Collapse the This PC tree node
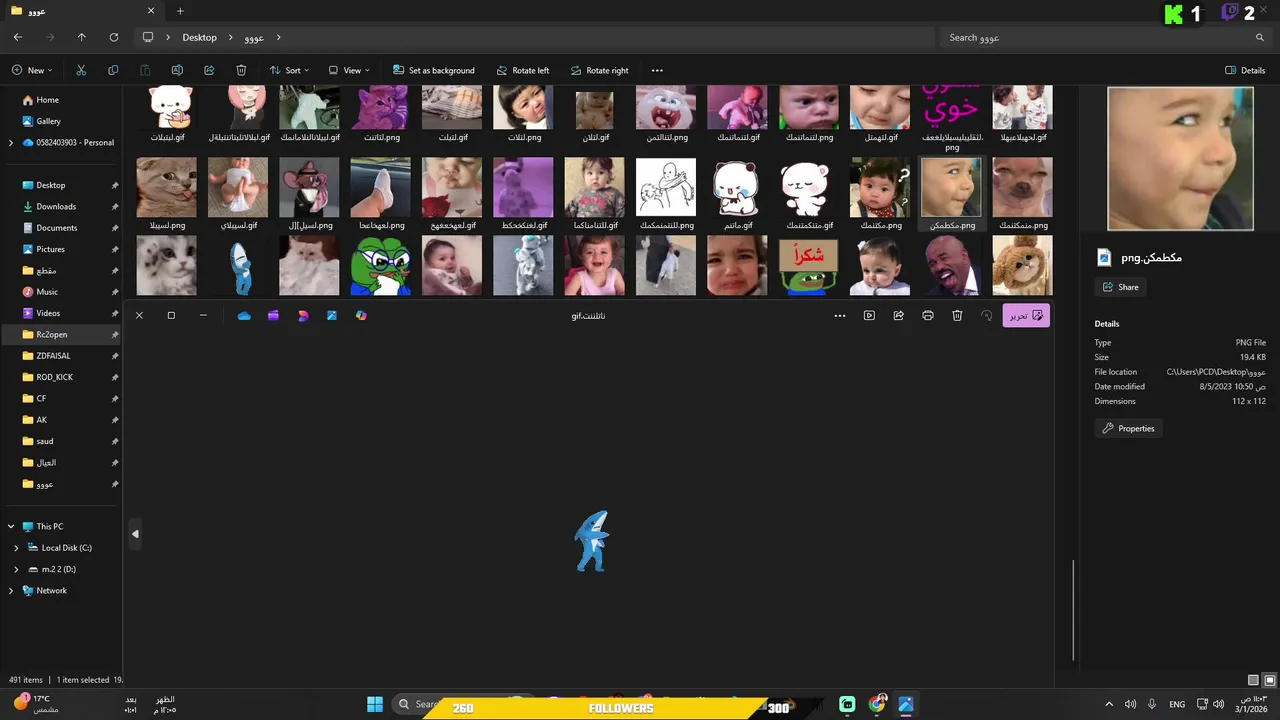This screenshot has height=720, width=1280. [x=11, y=526]
